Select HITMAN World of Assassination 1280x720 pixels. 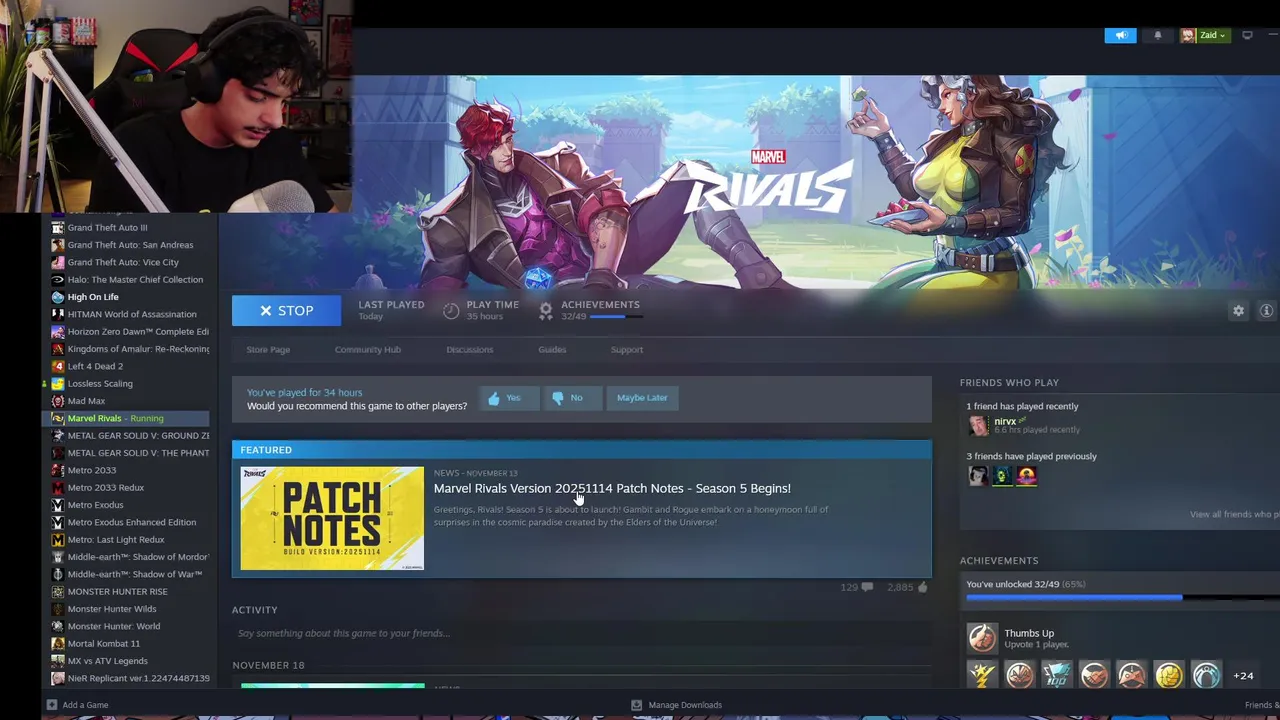130,314
